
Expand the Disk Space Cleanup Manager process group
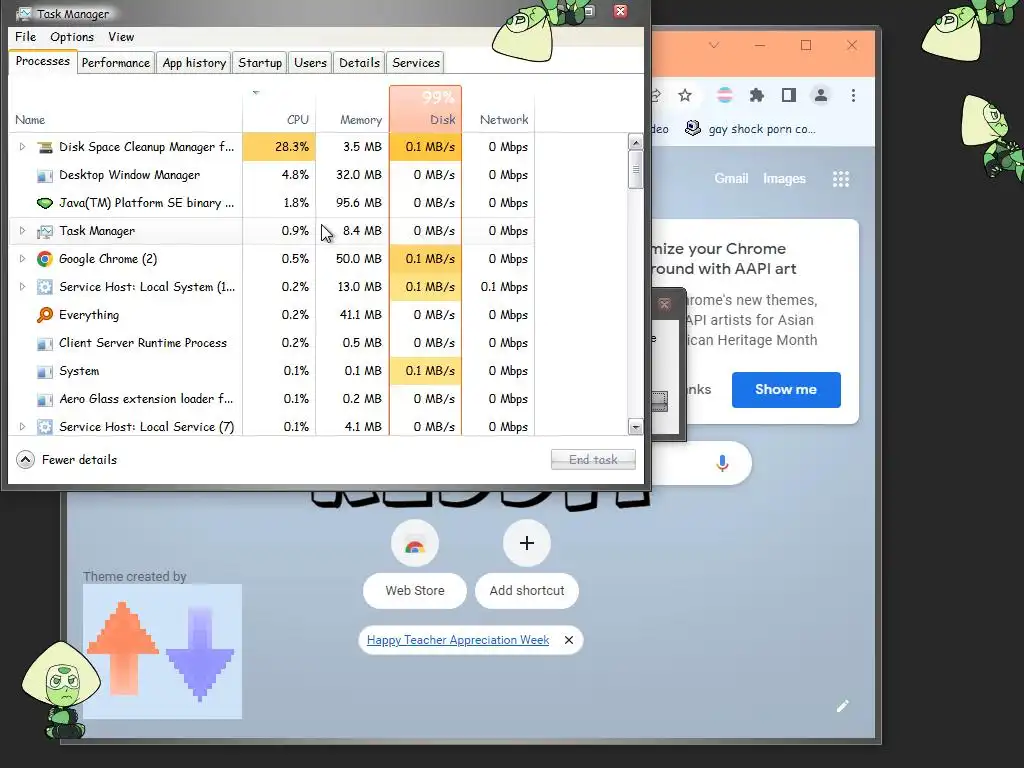tap(22, 147)
